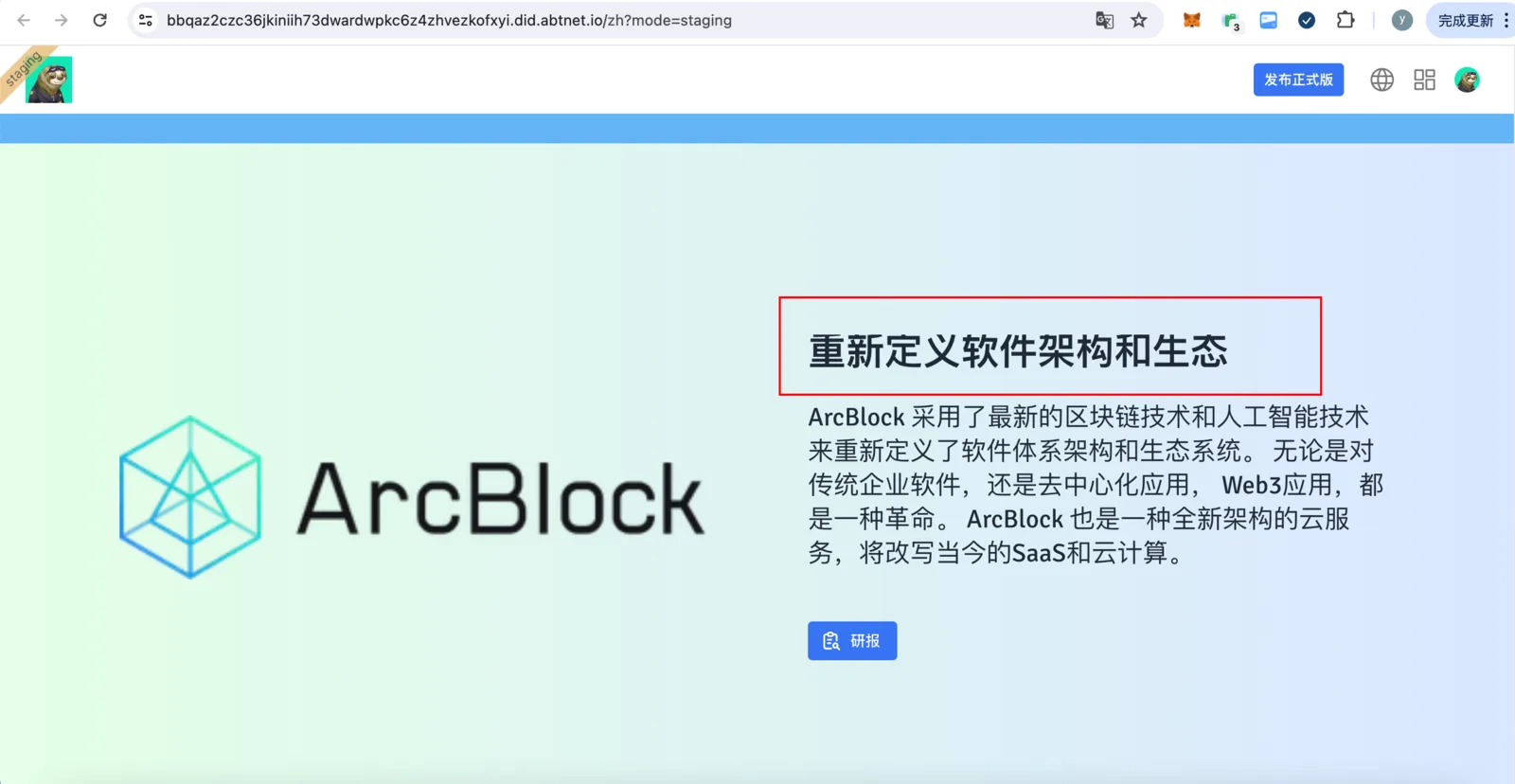
Task: Open the language switcher globe
Action: [1382, 80]
